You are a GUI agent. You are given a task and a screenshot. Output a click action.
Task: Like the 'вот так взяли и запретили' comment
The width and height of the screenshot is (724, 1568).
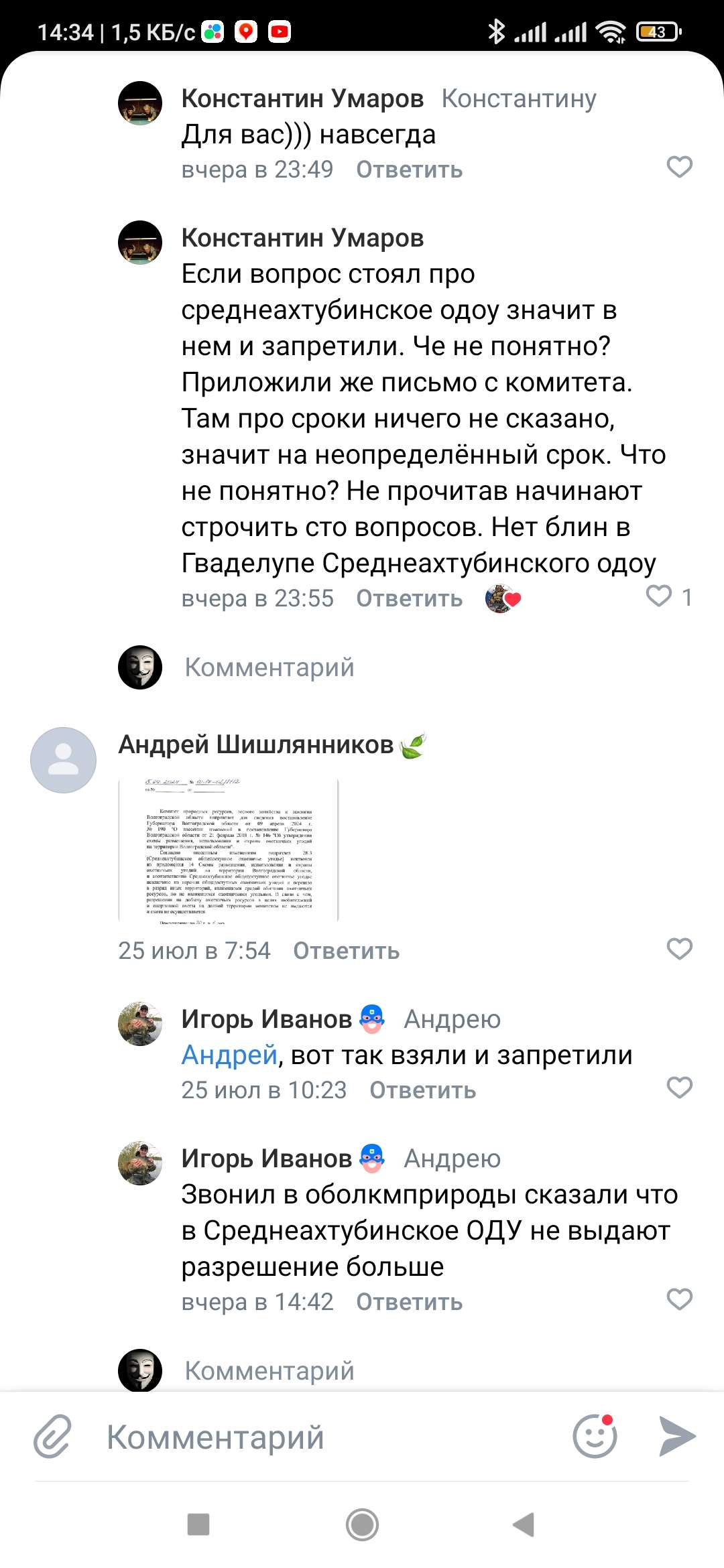(x=679, y=1088)
